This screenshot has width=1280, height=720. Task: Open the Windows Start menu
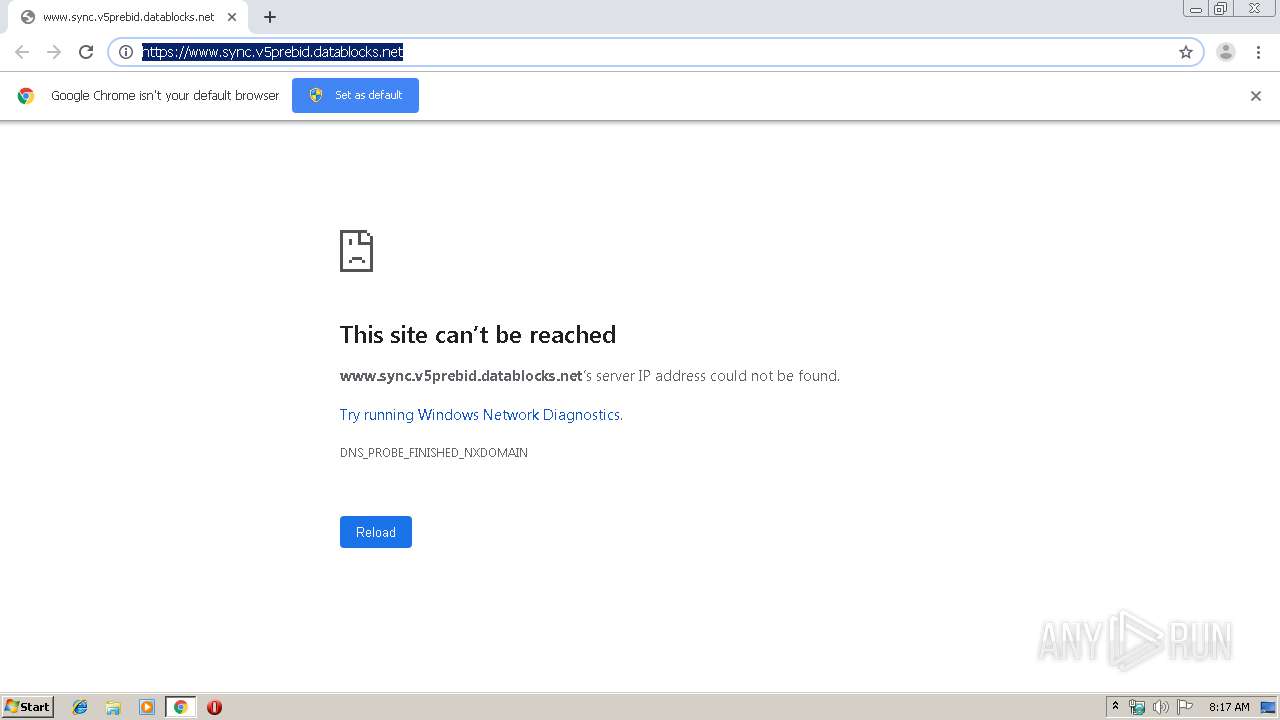pyautogui.click(x=28, y=707)
